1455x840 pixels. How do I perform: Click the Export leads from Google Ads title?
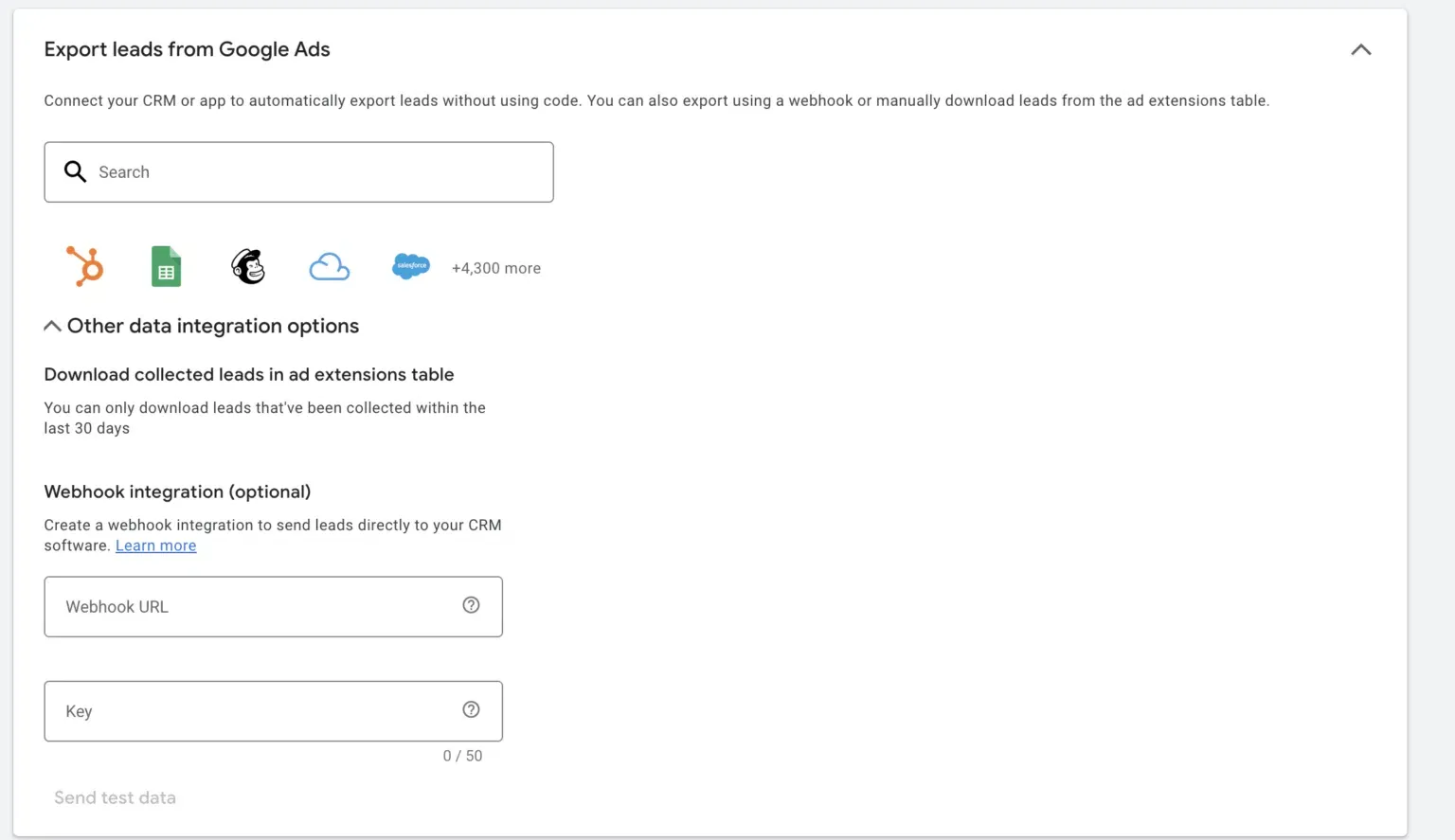187,49
